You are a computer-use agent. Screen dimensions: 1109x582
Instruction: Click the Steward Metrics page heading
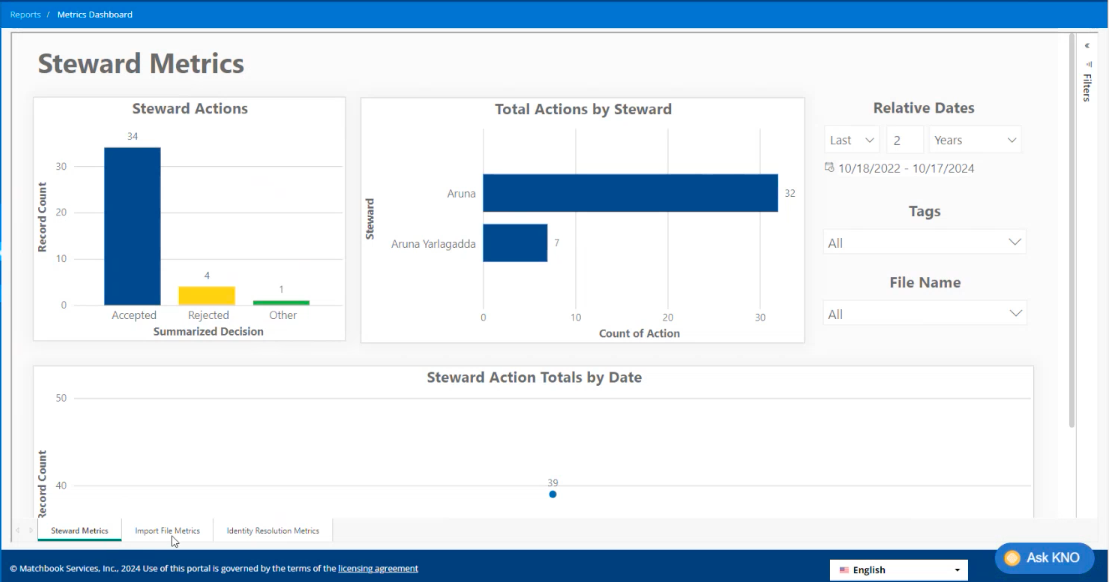click(x=141, y=63)
